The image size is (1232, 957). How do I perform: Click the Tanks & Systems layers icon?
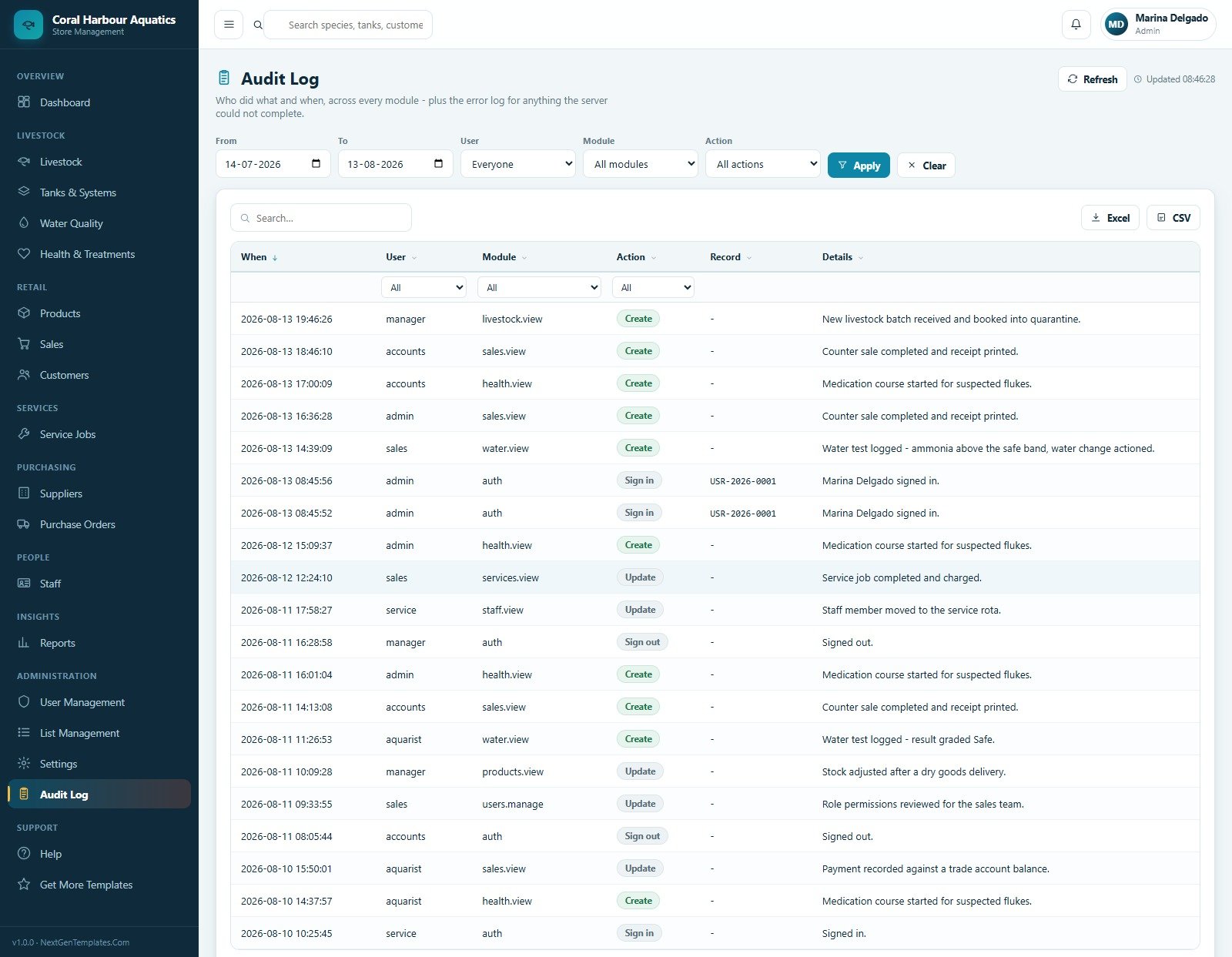pos(24,192)
